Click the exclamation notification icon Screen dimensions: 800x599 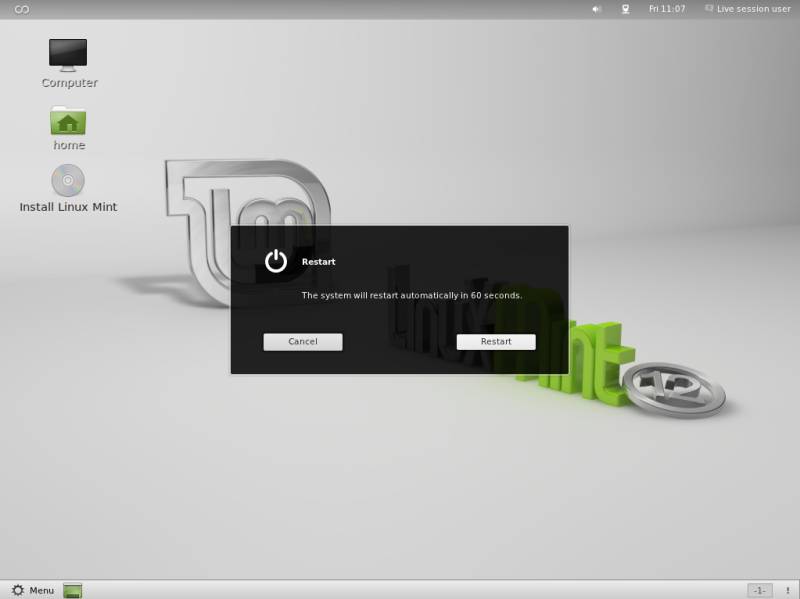click(787, 591)
